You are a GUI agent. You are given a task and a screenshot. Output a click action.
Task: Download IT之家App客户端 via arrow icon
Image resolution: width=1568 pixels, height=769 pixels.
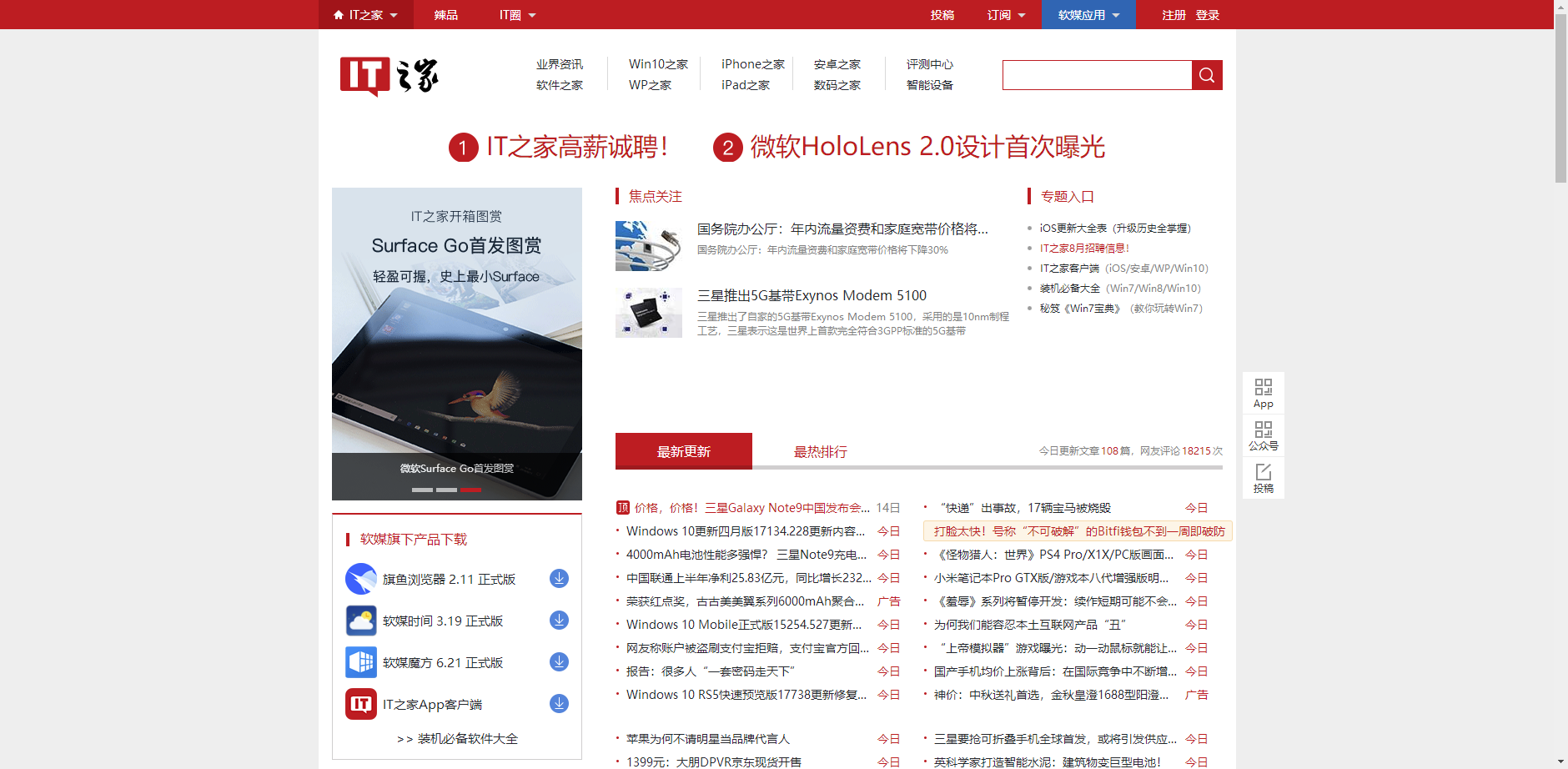(560, 704)
